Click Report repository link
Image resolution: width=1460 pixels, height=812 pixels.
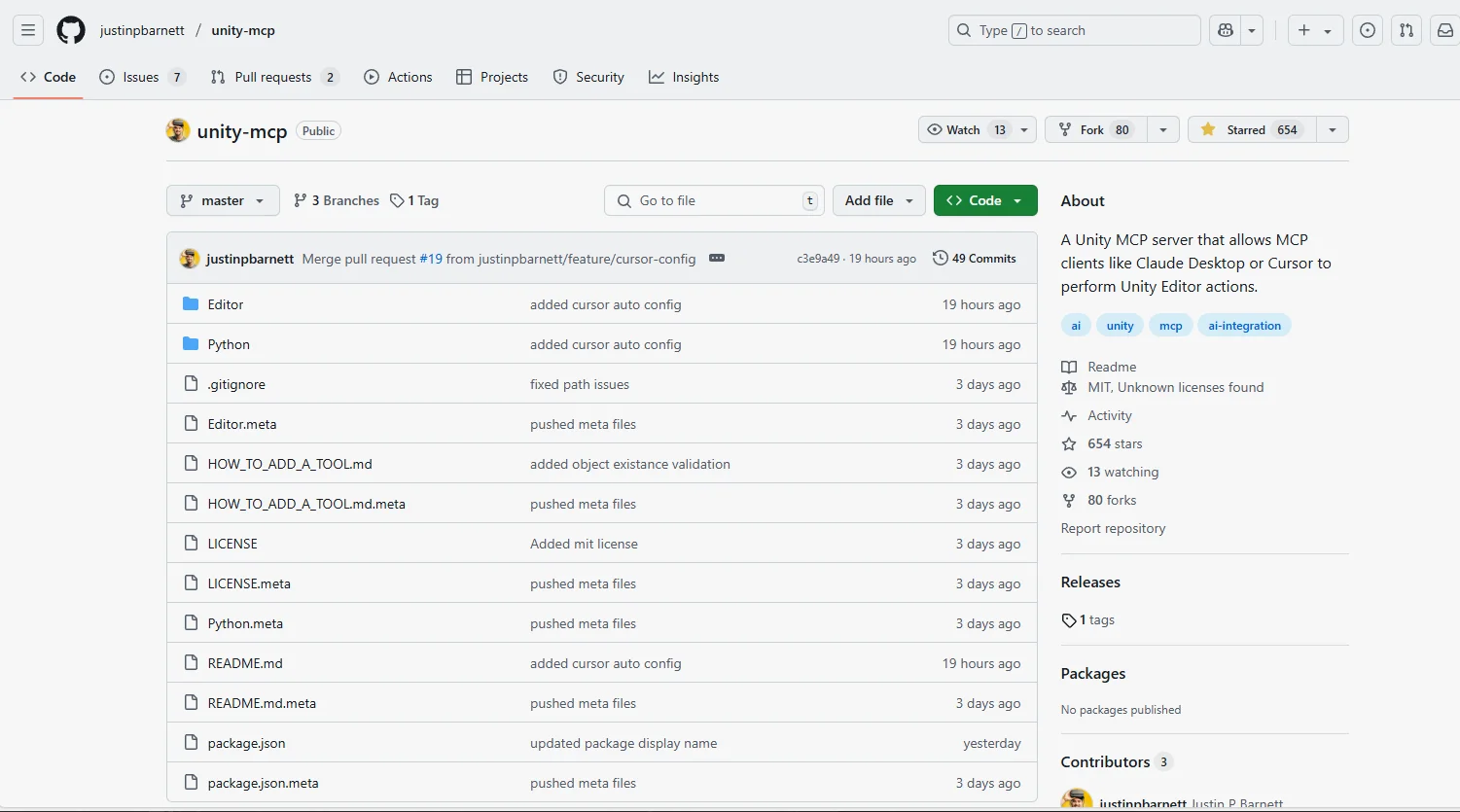pyautogui.click(x=1113, y=528)
